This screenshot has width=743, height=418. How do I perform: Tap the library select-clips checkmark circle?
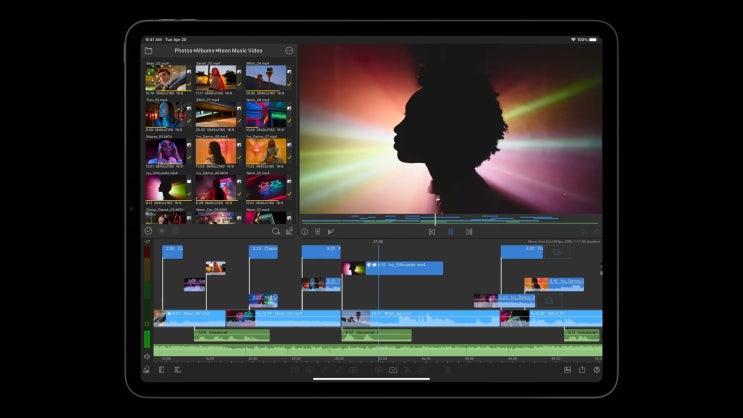(x=148, y=231)
